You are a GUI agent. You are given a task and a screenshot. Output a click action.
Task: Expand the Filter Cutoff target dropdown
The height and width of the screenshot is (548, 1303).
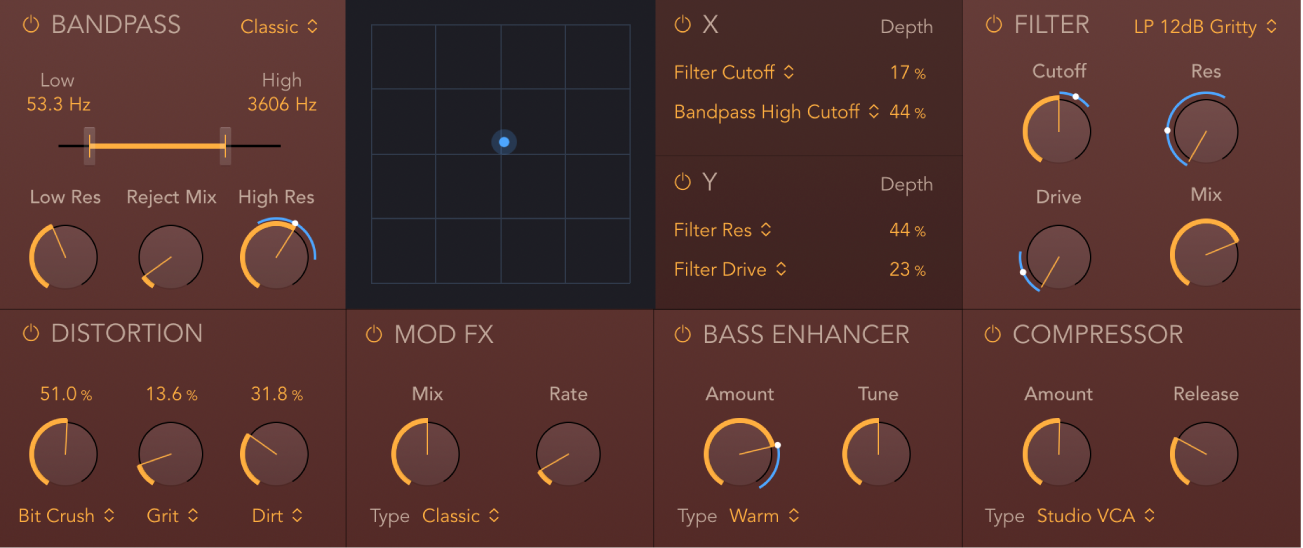734,72
